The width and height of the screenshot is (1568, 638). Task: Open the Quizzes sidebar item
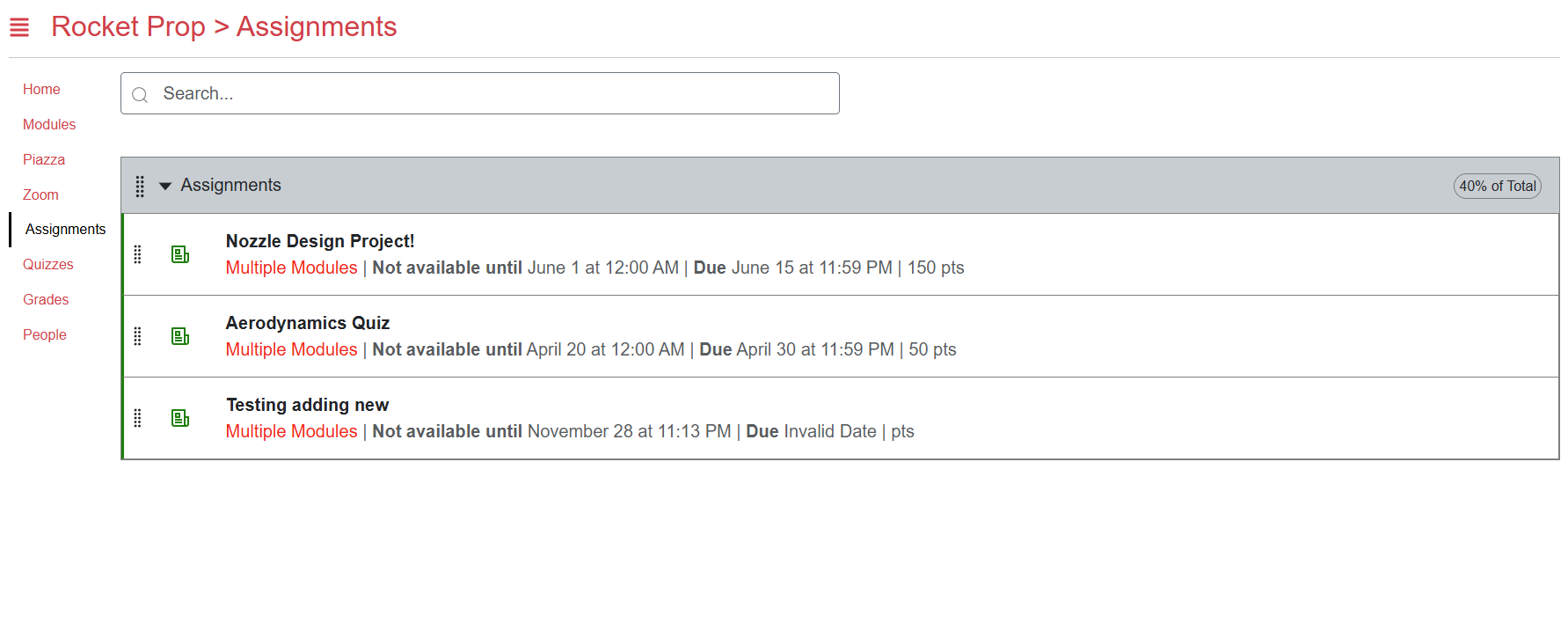pos(48,265)
